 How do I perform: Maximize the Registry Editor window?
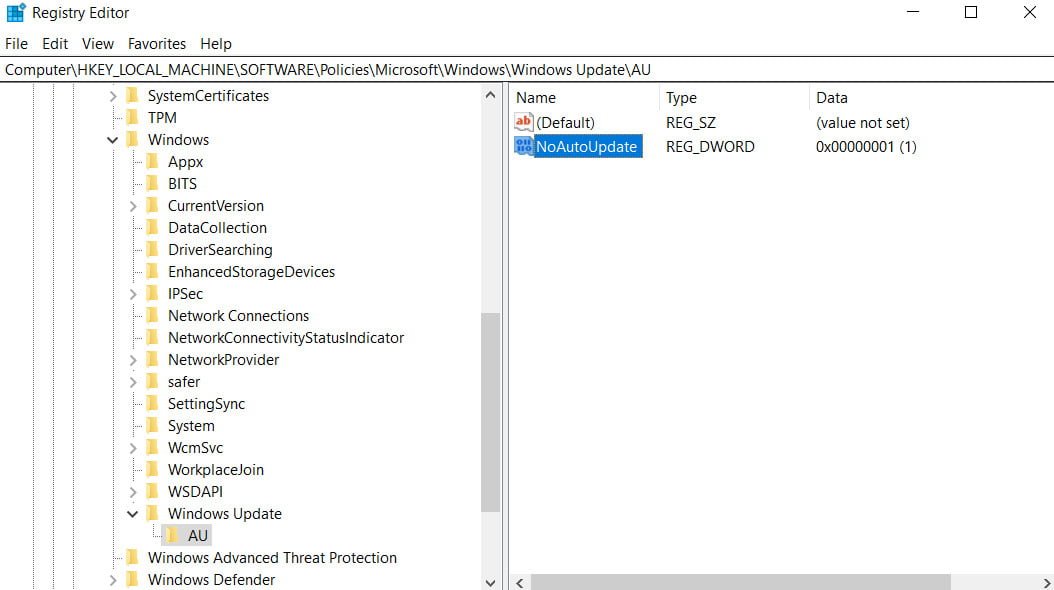pyautogui.click(x=971, y=12)
